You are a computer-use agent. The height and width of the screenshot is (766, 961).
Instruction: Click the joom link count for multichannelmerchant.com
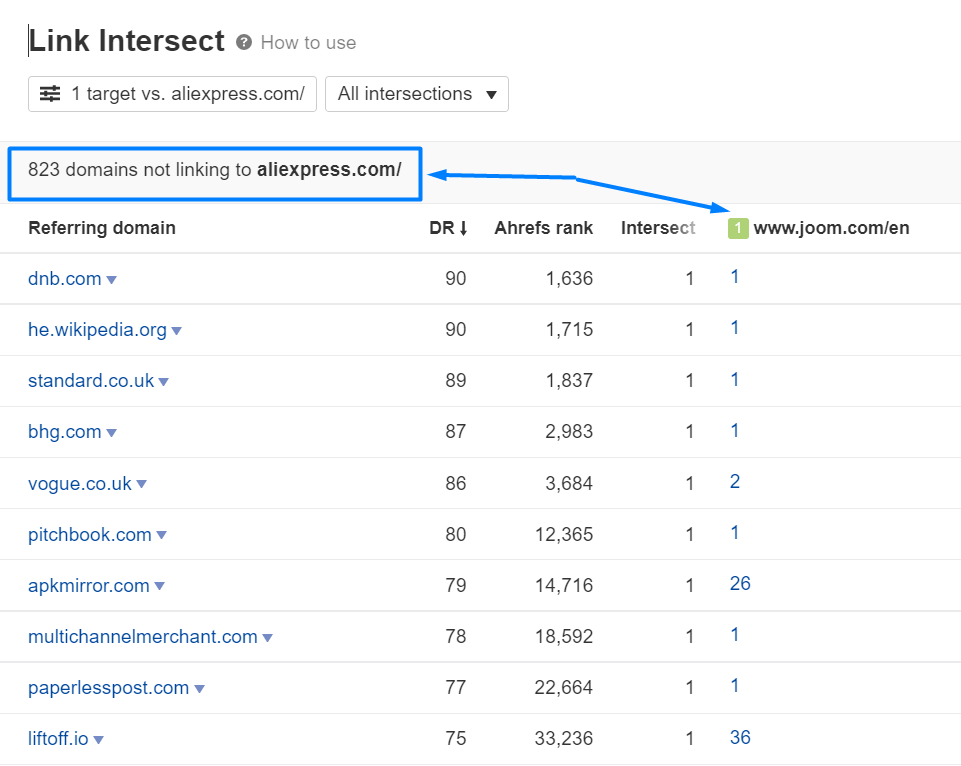734,635
